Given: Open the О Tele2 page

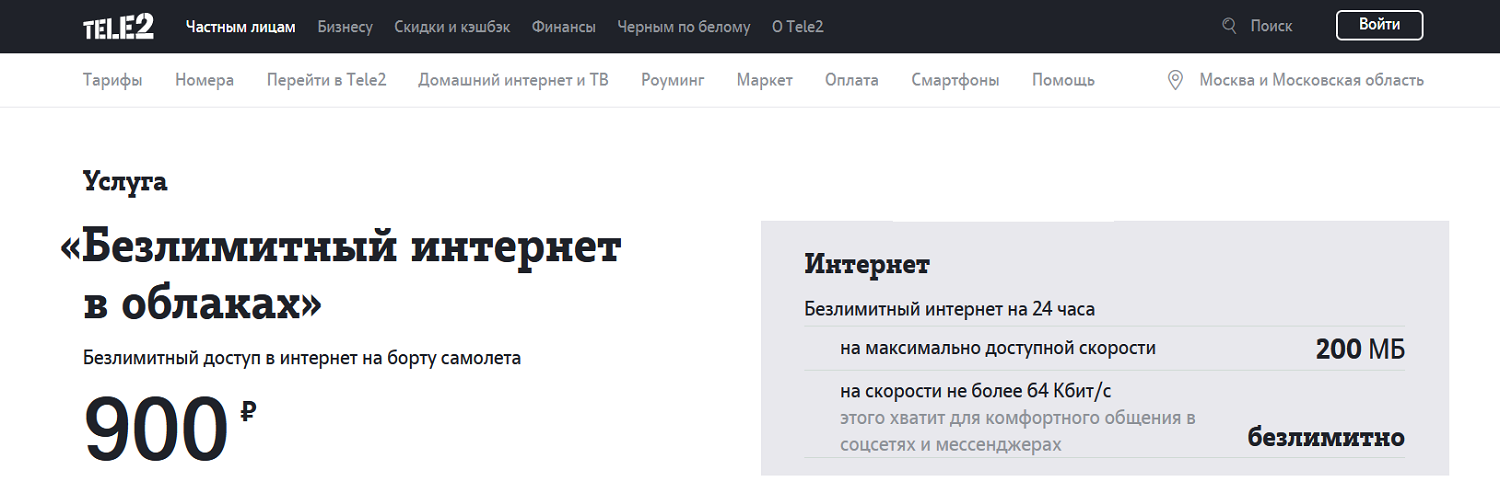Looking at the screenshot, I should point(798,27).
